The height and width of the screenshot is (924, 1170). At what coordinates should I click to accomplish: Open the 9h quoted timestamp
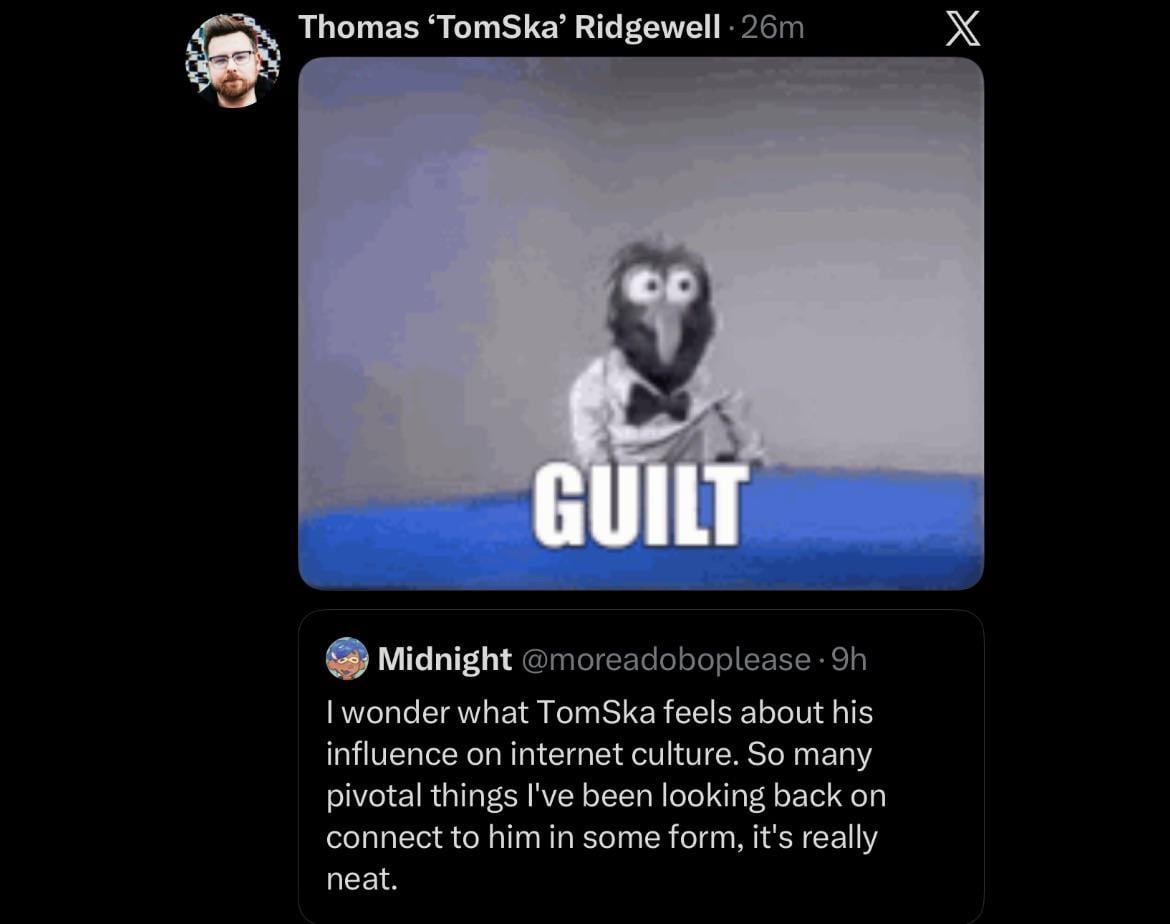click(849, 659)
